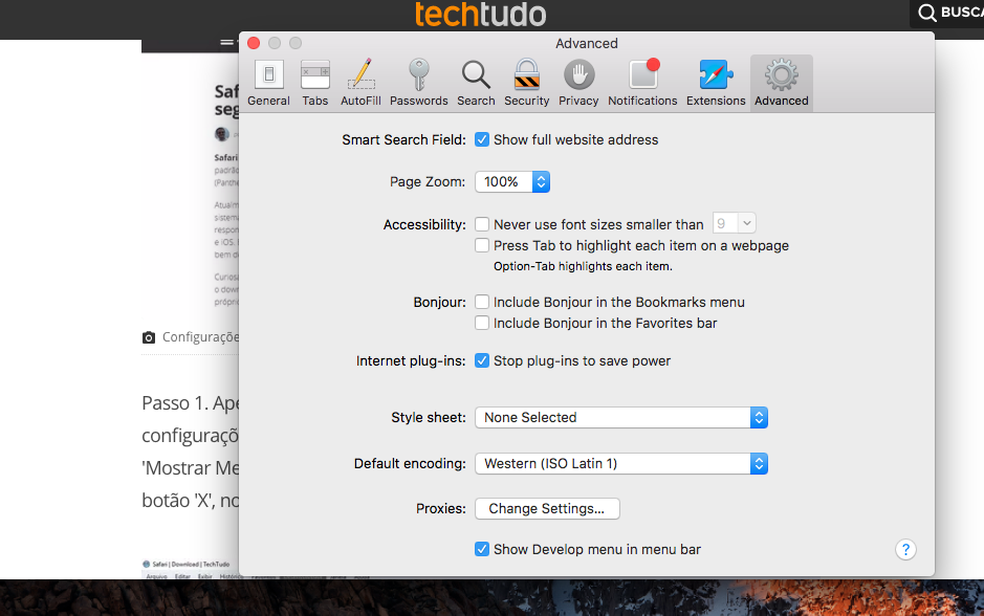Close the Advanced preferences window
The height and width of the screenshot is (616, 984).
254,43
